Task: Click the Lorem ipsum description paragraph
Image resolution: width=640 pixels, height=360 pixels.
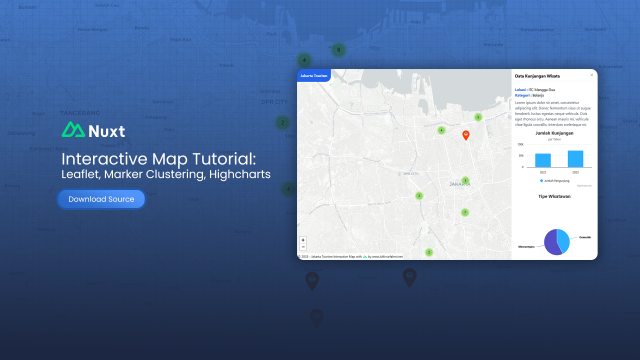Action: pos(553,113)
